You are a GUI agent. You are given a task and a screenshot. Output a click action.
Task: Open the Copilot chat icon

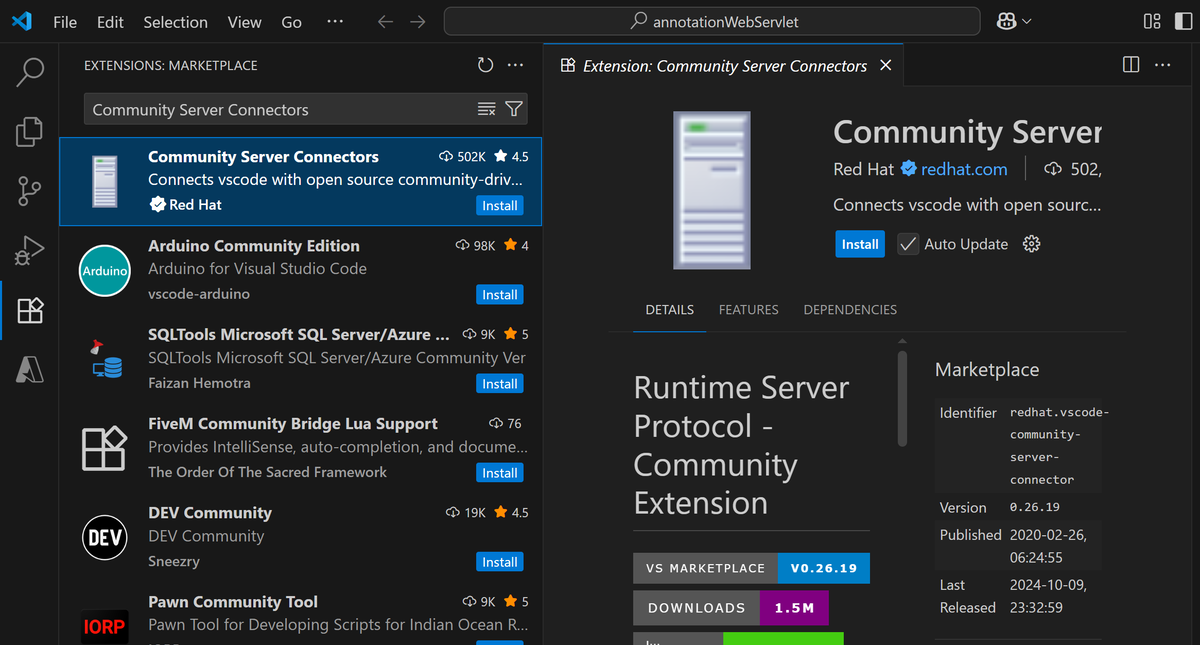coord(1006,21)
